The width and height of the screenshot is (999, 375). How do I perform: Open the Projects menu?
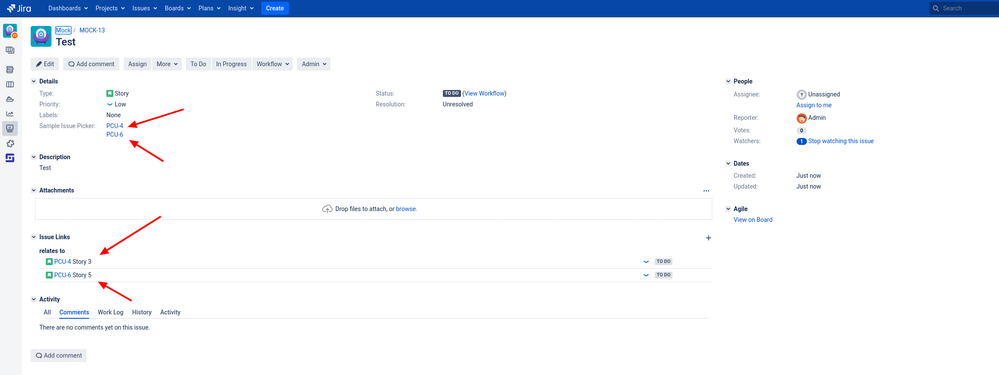(110, 8)
